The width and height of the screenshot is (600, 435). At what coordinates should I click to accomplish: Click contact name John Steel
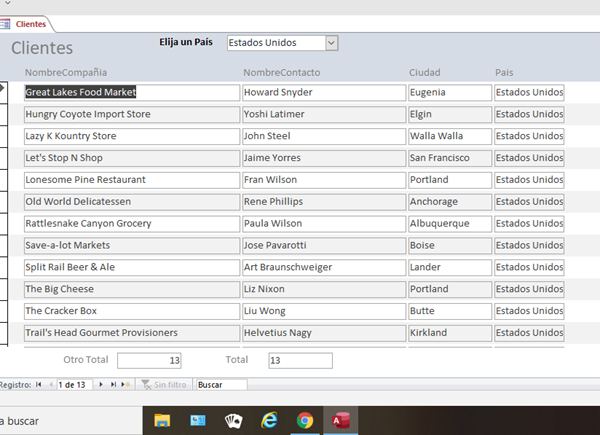coord(324,136)
